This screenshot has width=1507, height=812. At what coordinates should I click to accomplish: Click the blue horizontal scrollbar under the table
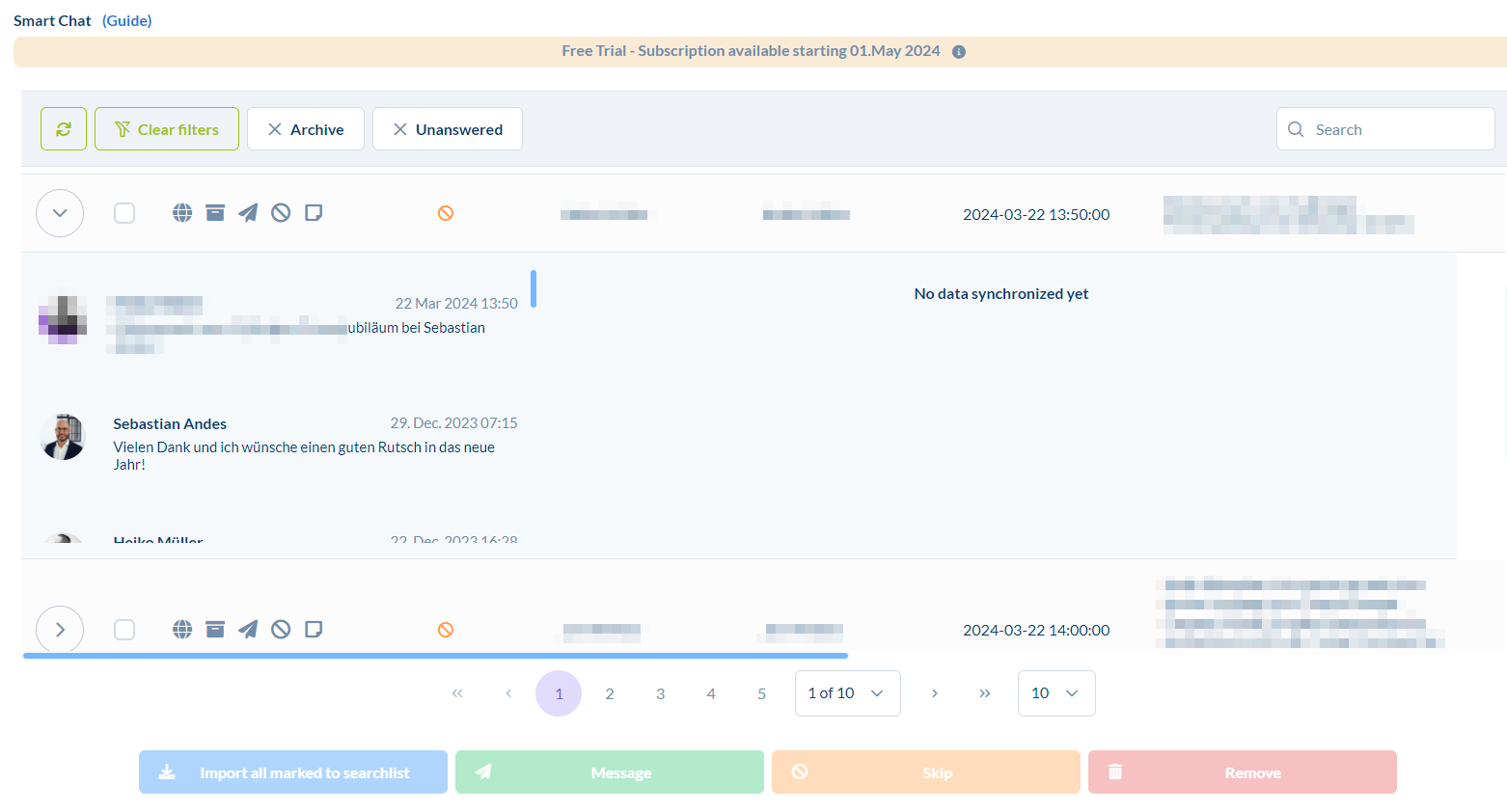[435, 656]
